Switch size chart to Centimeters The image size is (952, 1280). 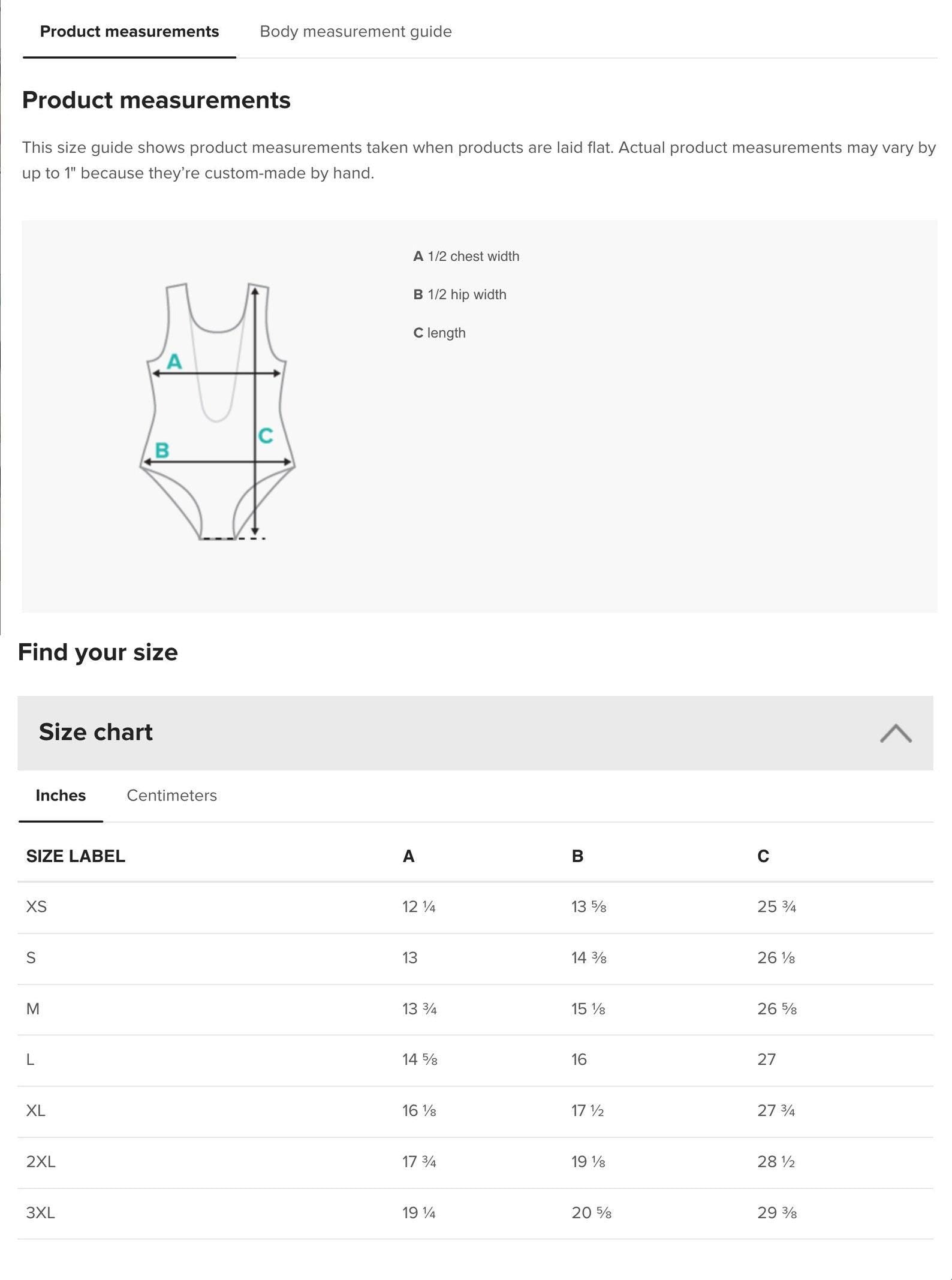[171, 796]
